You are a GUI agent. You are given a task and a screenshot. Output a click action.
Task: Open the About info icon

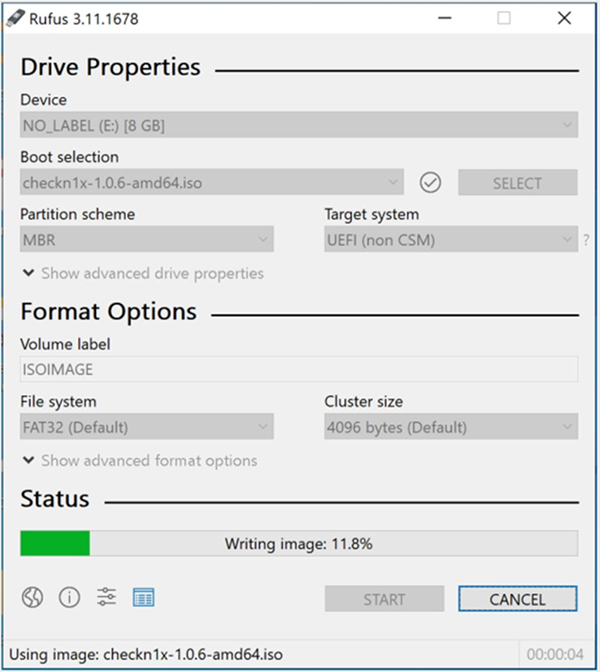69,598
